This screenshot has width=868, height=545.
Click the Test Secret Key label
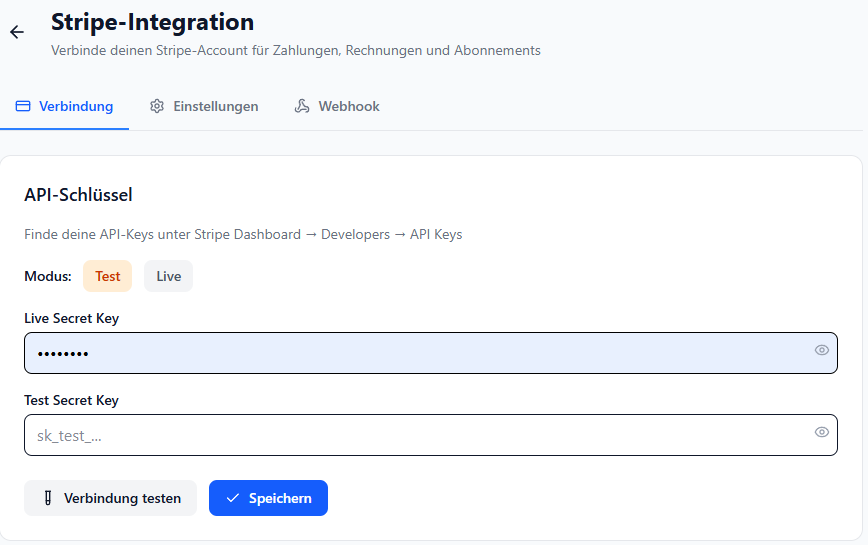71,401
